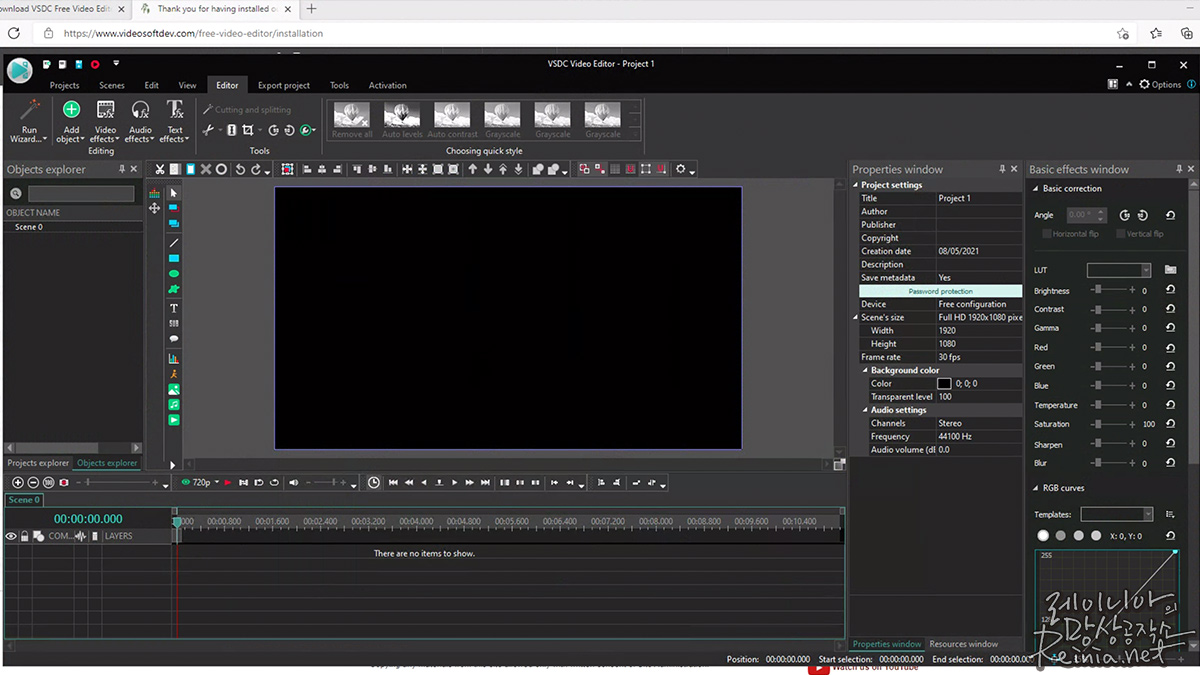Open the Run Wizard tool

[x=30, y=122]
